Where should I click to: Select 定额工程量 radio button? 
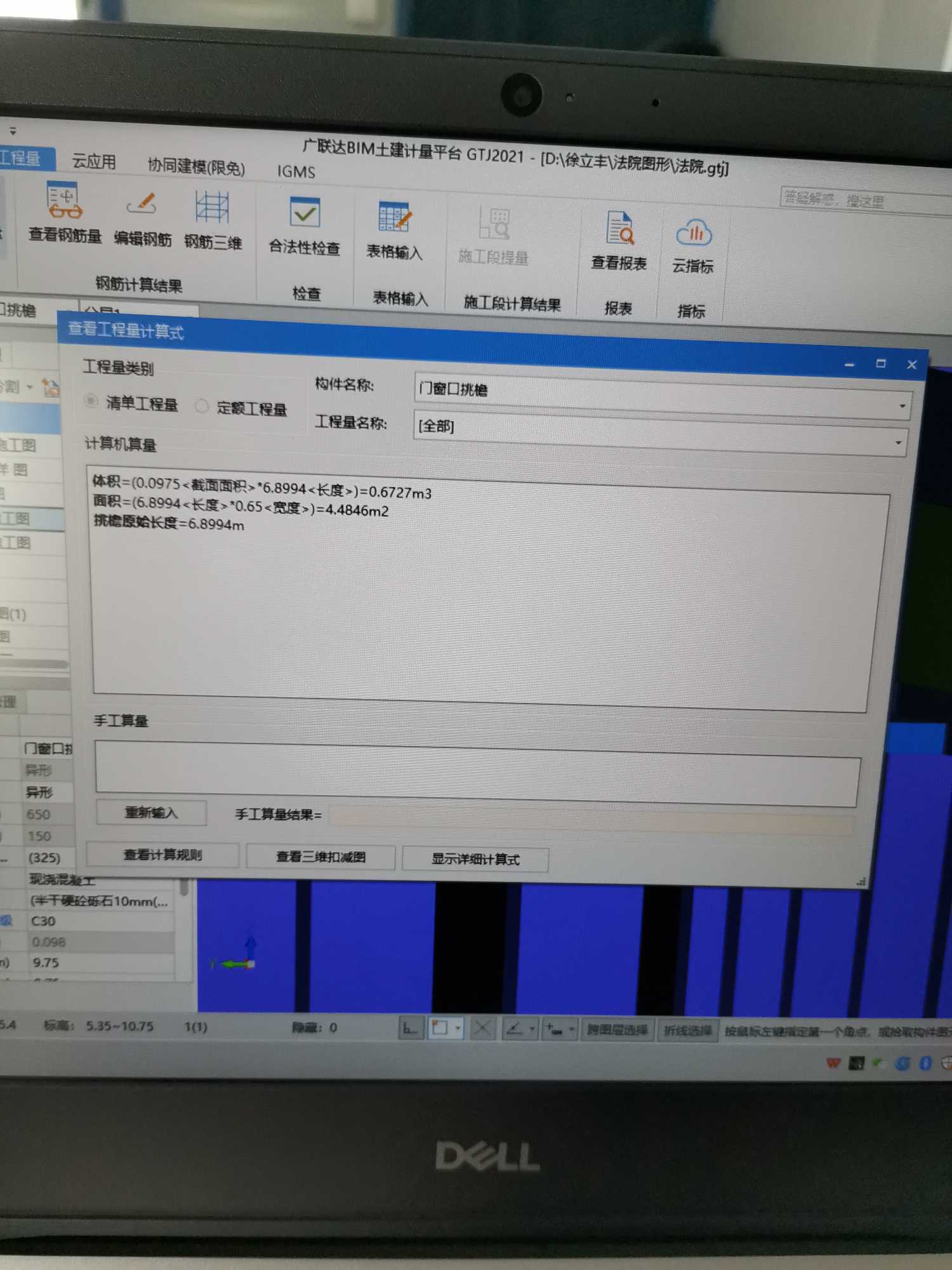(x=201, y=406)
